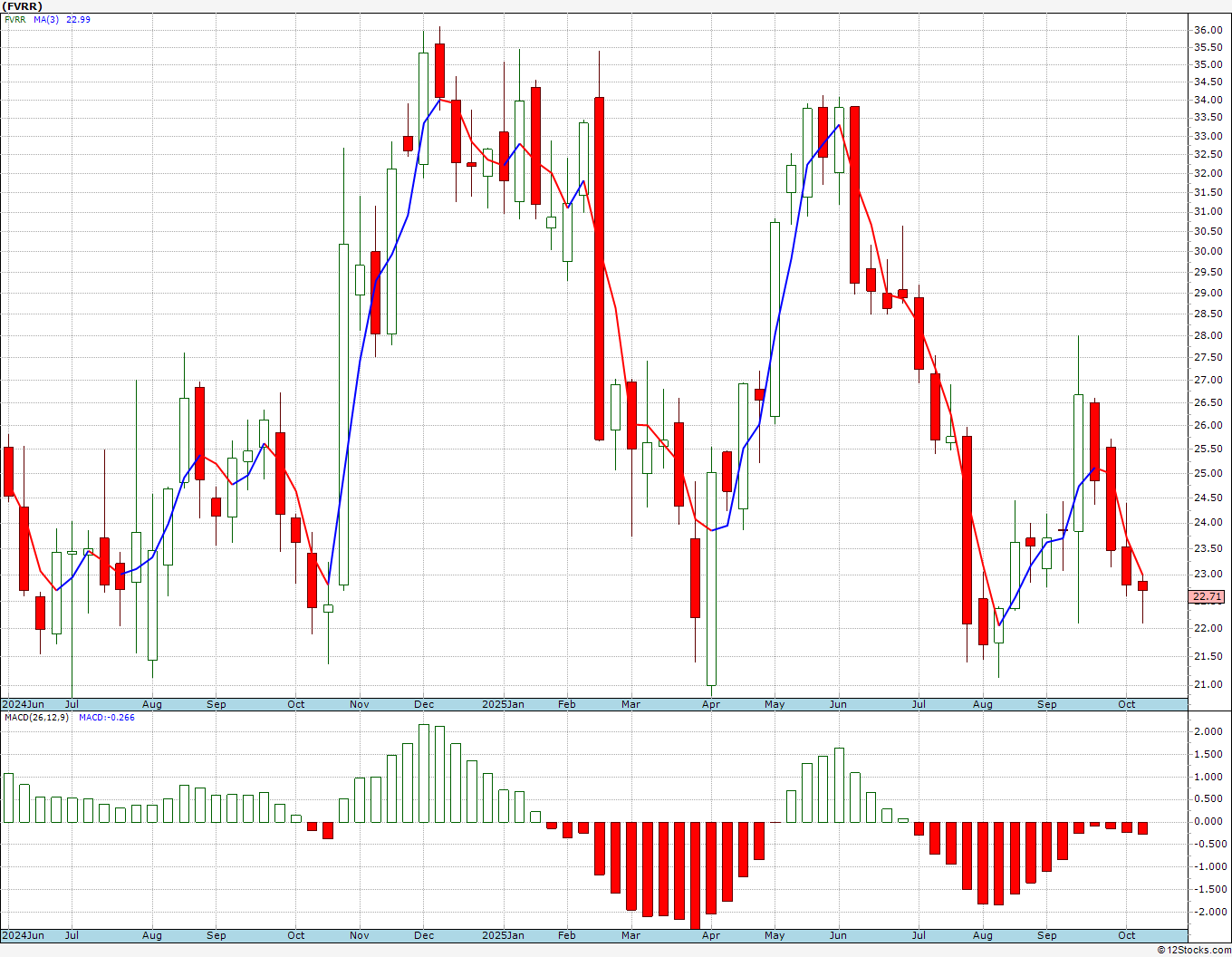The image size is (1232, 957).
Task: Click the 2025Jan marker on price axis
Action: (x=503, y=704)
